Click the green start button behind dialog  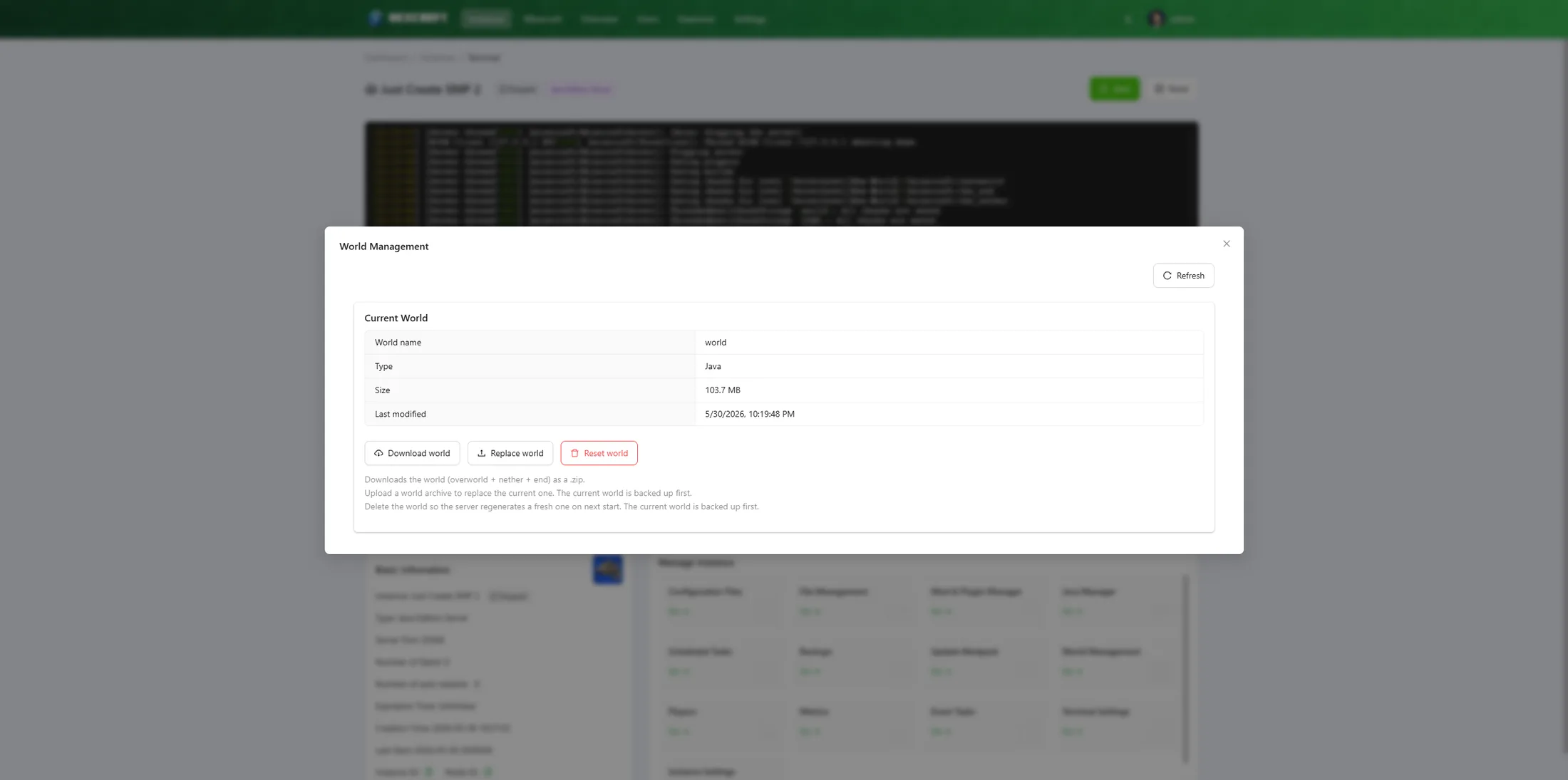point(1114,89)
